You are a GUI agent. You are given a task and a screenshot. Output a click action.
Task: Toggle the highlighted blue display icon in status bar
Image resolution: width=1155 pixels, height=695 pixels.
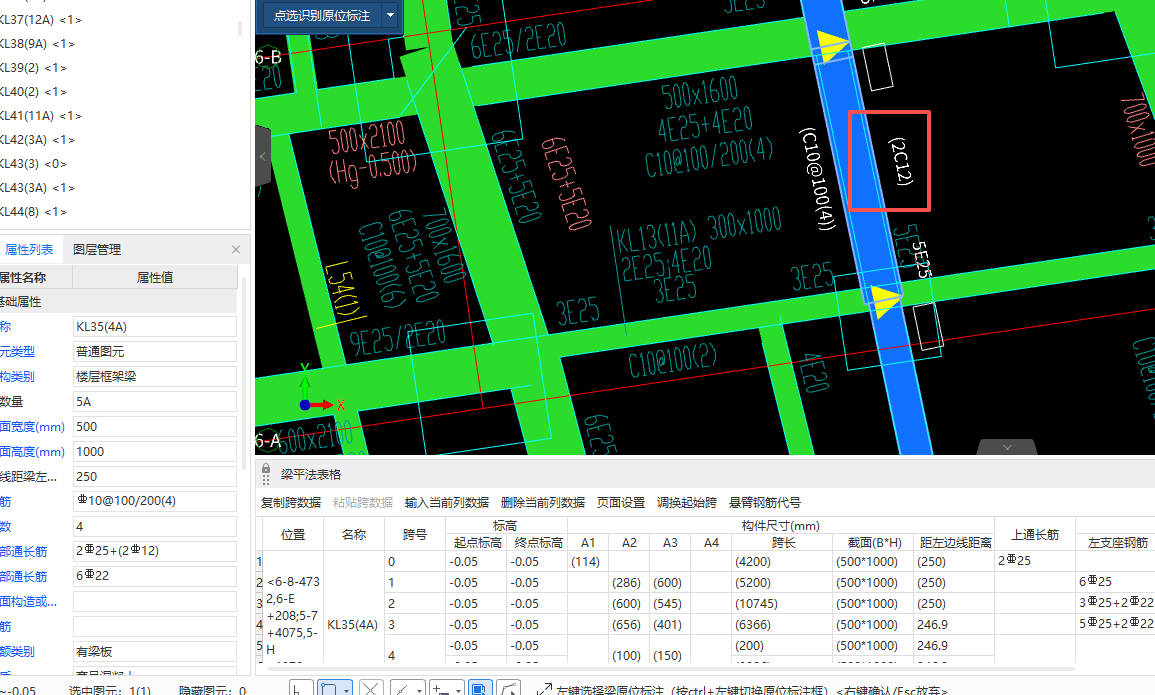(x=478, y=689)
